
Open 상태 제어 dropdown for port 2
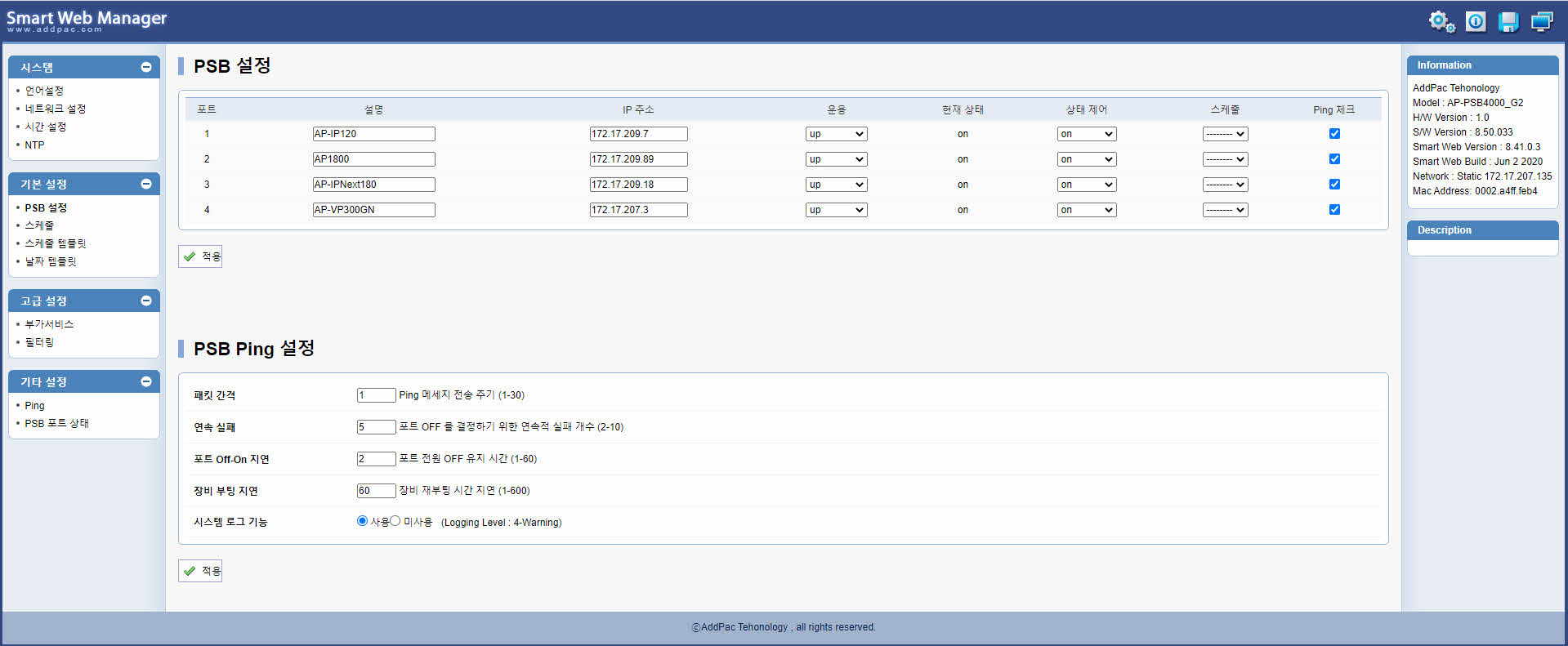coord(1086,159)
